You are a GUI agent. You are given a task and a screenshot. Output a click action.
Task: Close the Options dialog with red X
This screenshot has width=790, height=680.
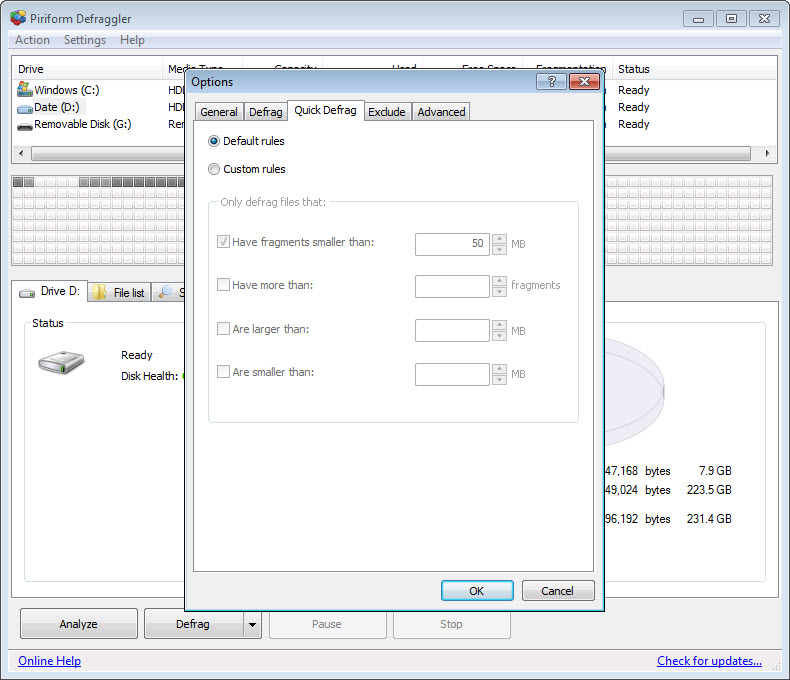click(x=584, y=81)
